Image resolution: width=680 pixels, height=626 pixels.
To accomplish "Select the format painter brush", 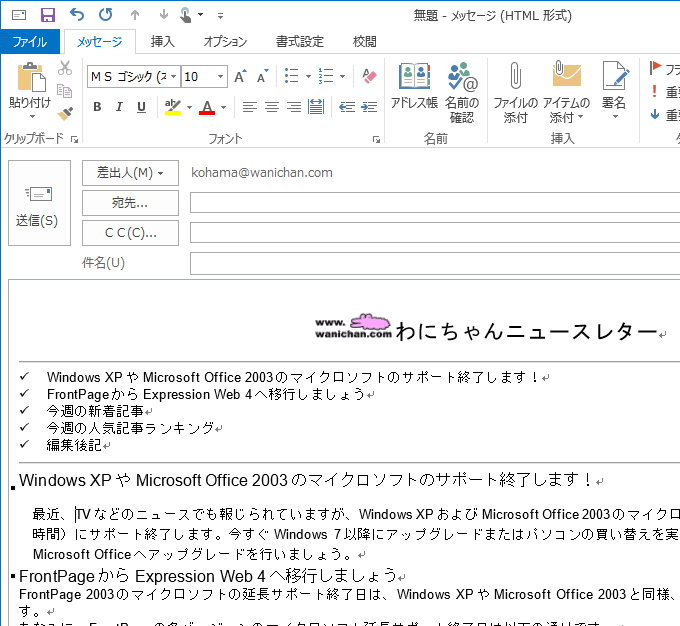I will coord(65,113).
